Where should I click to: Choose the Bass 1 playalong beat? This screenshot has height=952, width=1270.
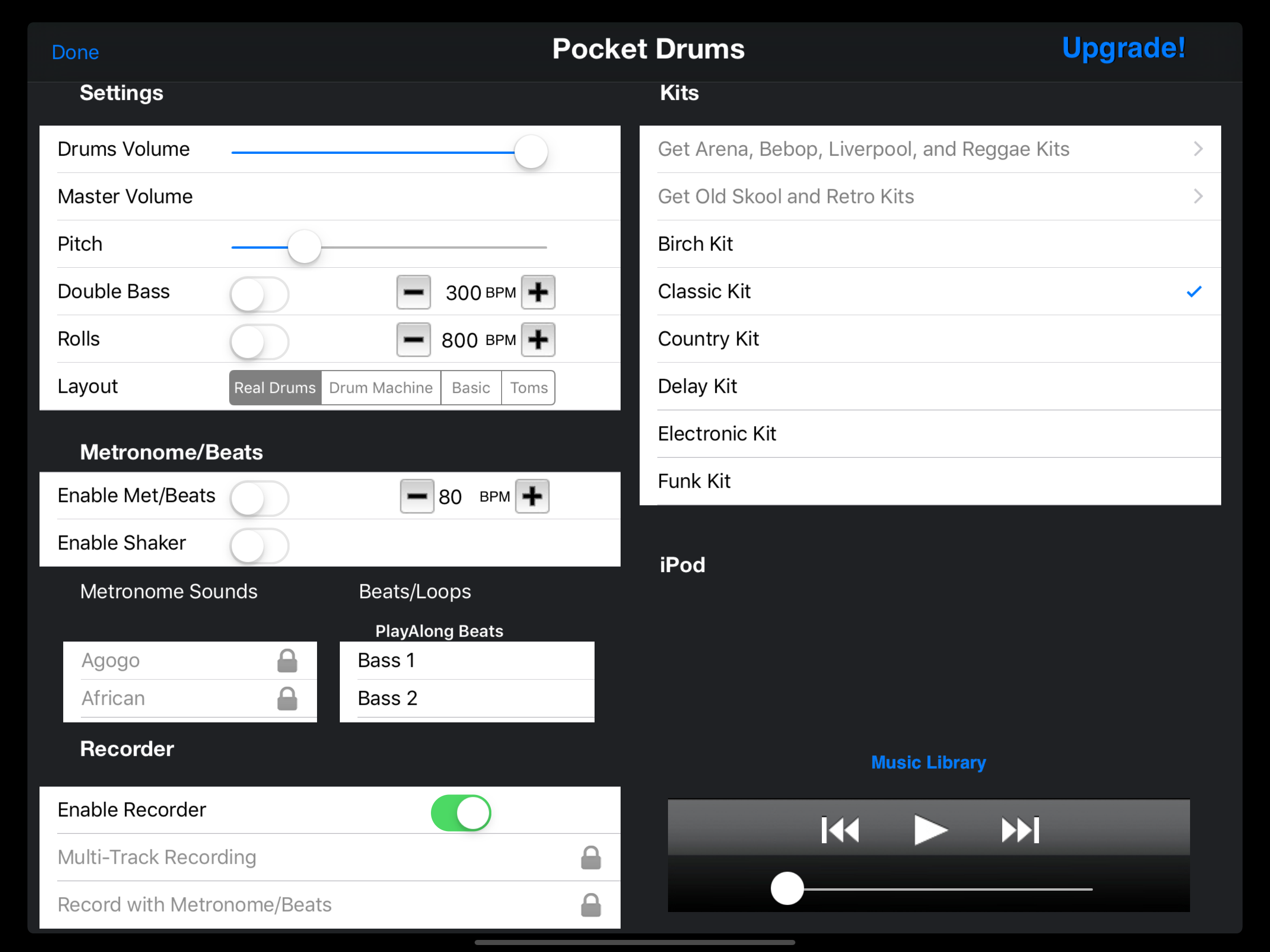467,661
